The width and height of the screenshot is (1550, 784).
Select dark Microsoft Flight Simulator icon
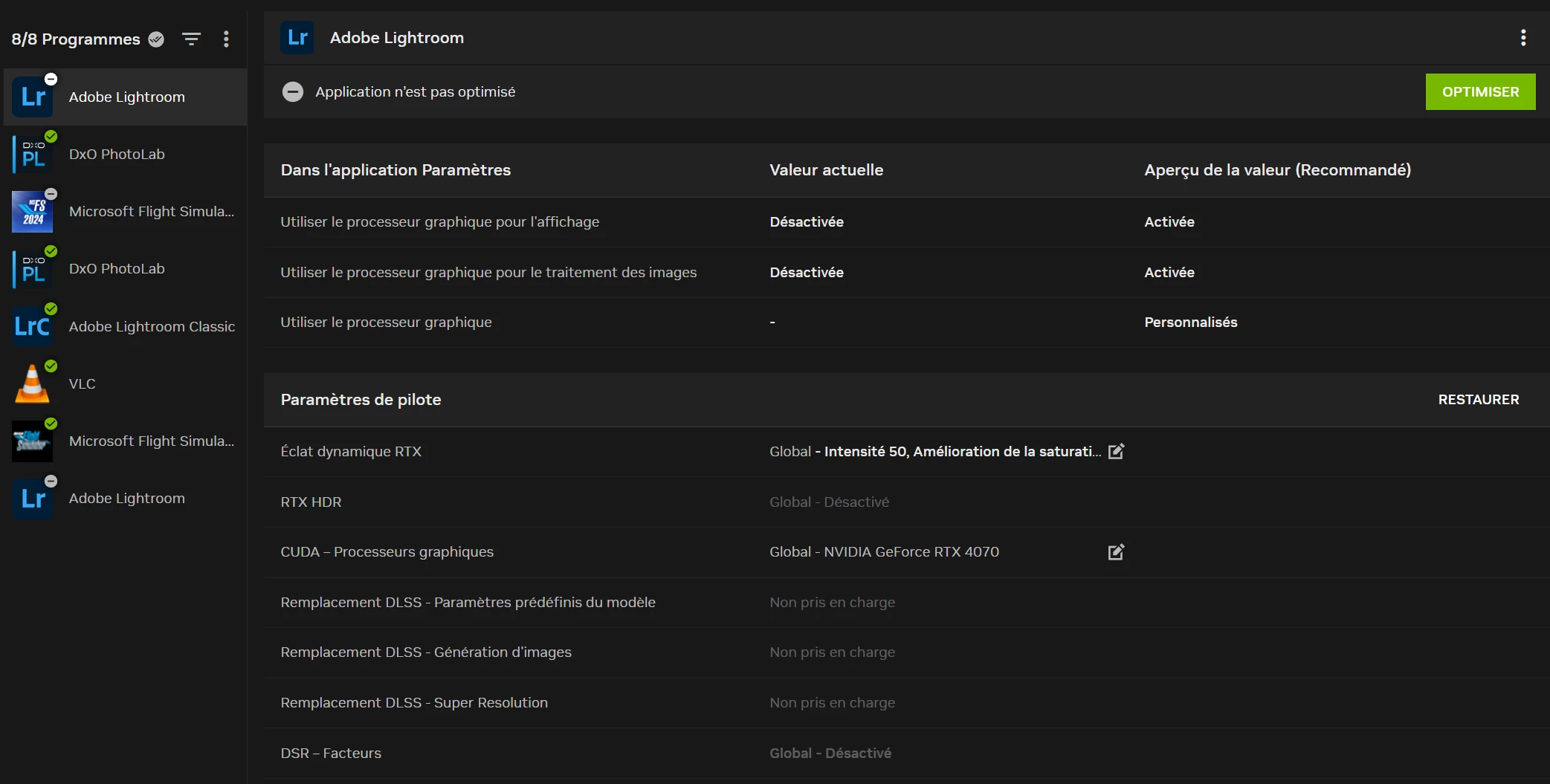(x=33, y=441)
